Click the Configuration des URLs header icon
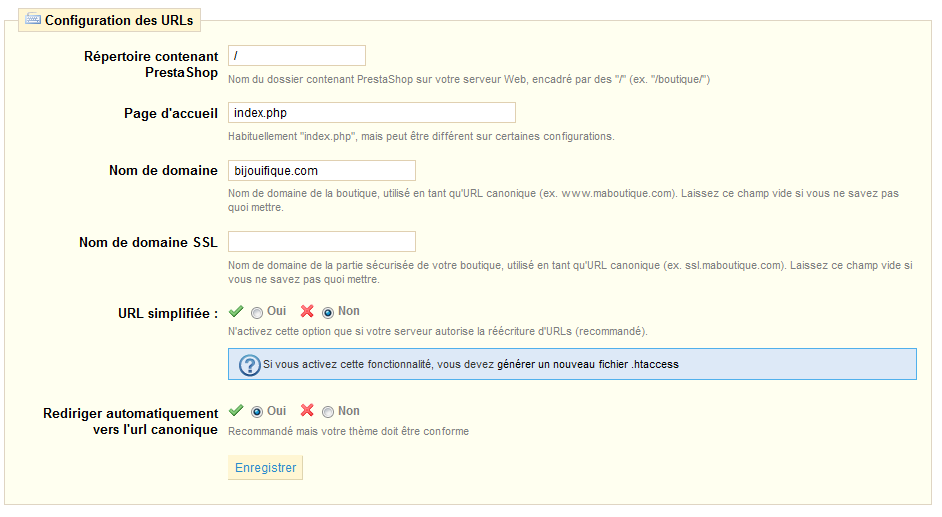Viewport: 942px width, 517px height. [33, 19]
